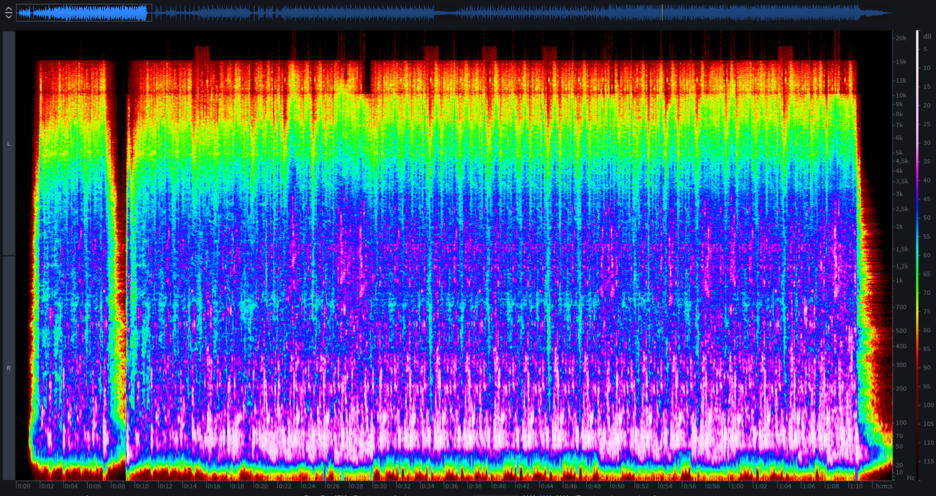Click the playhead line in the waveform overview

tap(661, 14)
